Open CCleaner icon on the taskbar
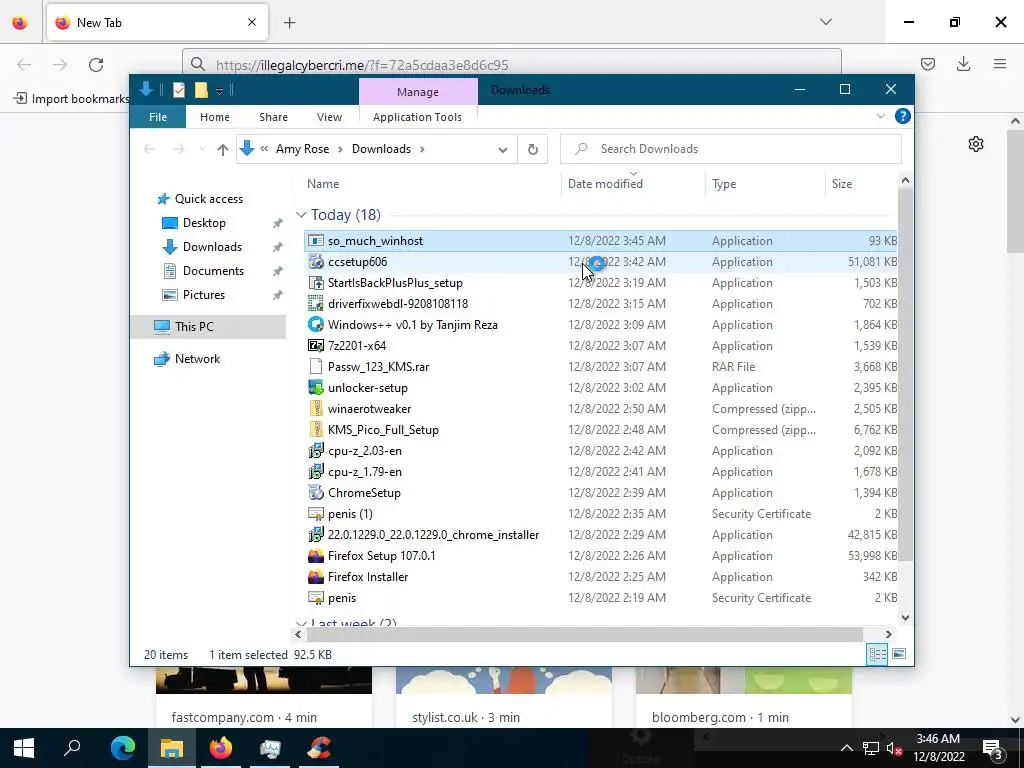 point(319,748)
